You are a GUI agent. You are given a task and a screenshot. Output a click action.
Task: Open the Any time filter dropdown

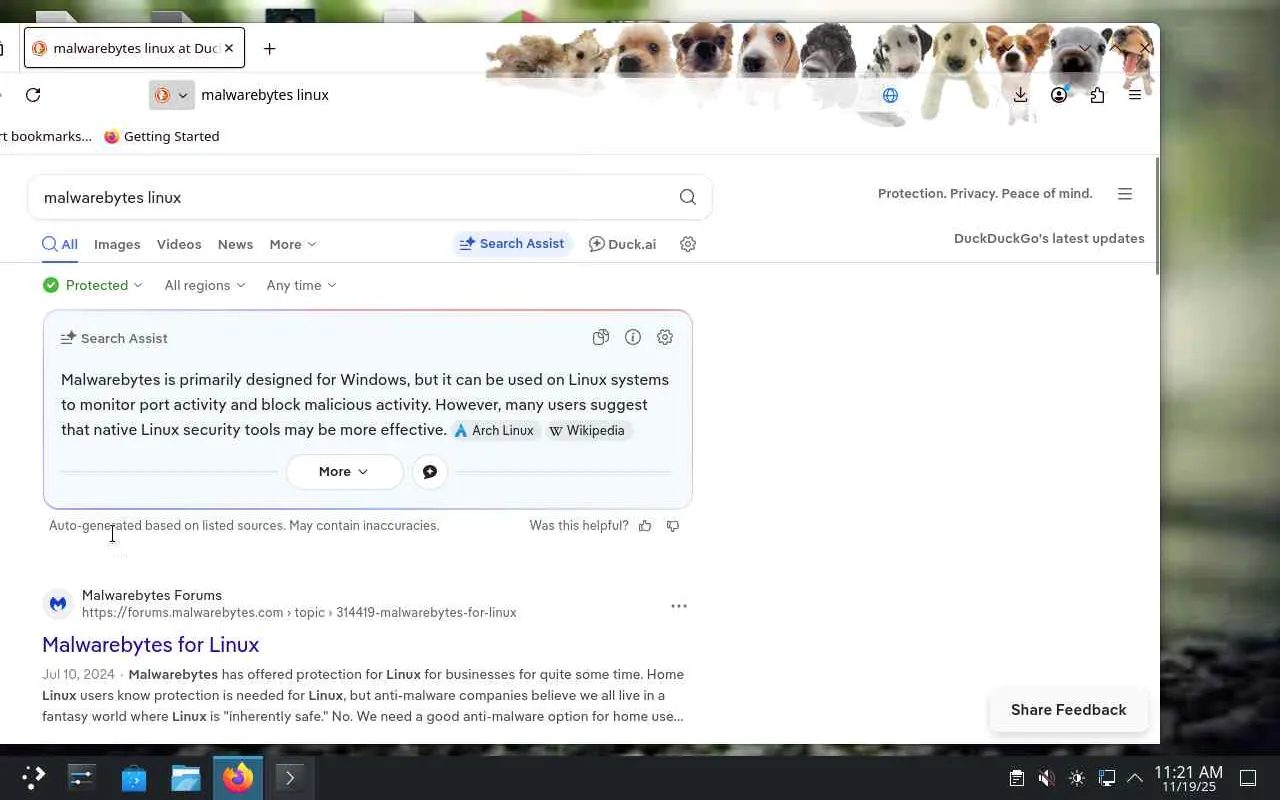click(x=301, y=285)
